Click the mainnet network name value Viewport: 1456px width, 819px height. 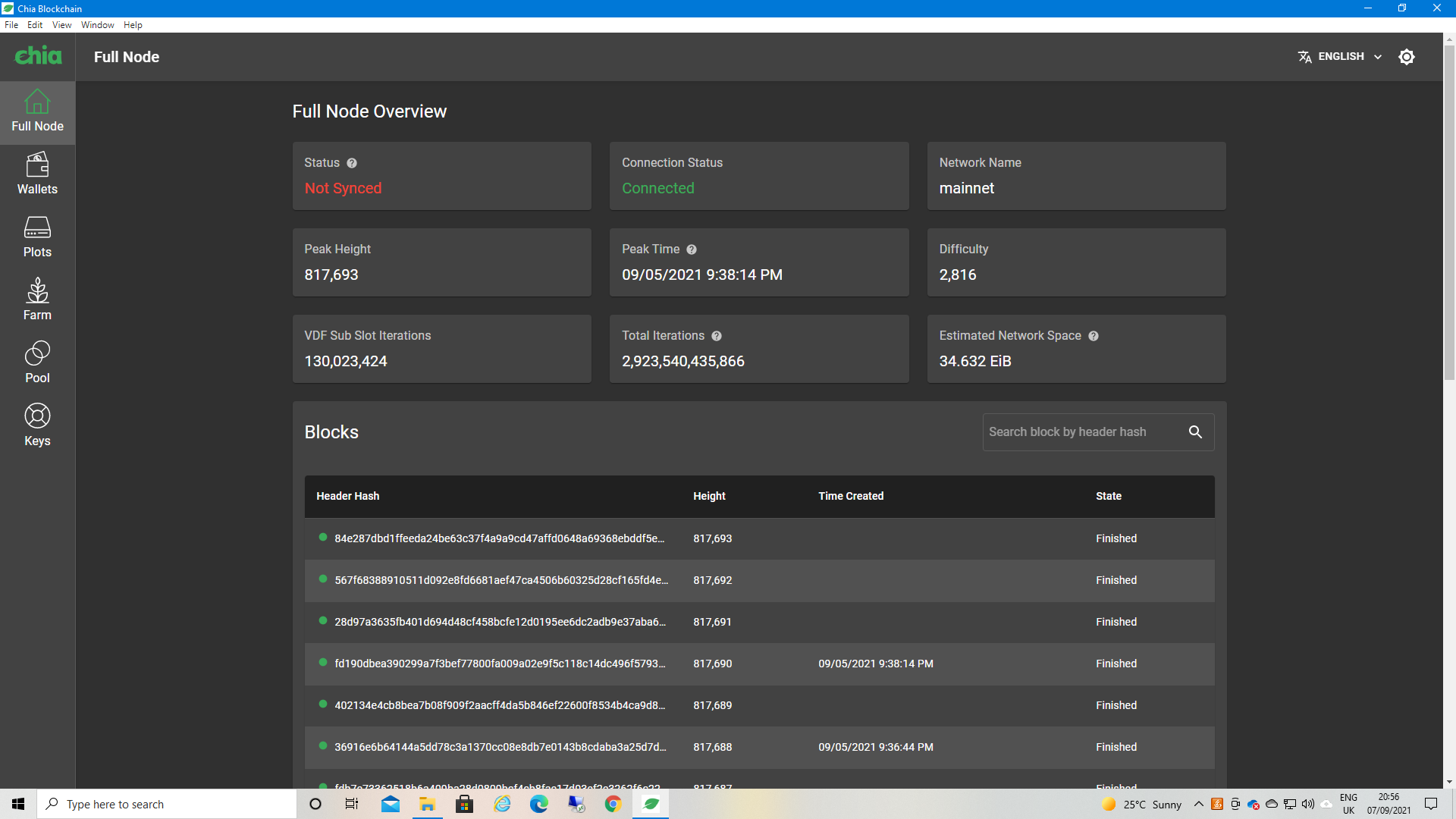966,188
